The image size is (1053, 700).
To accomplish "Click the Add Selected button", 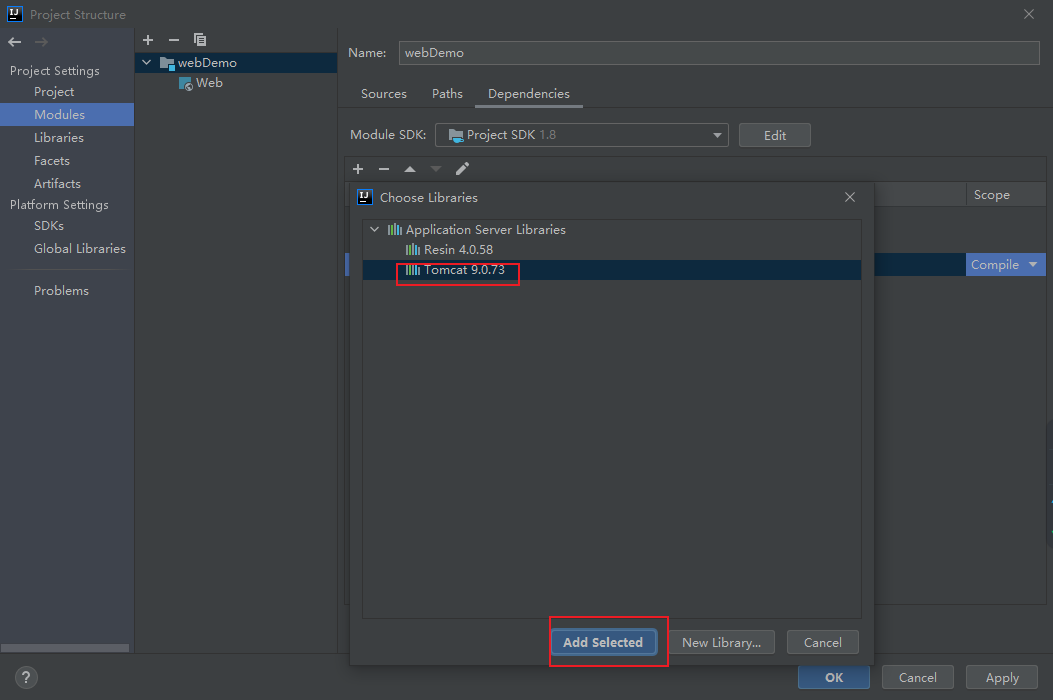I will pyautogui.click(x=603, y=642).
